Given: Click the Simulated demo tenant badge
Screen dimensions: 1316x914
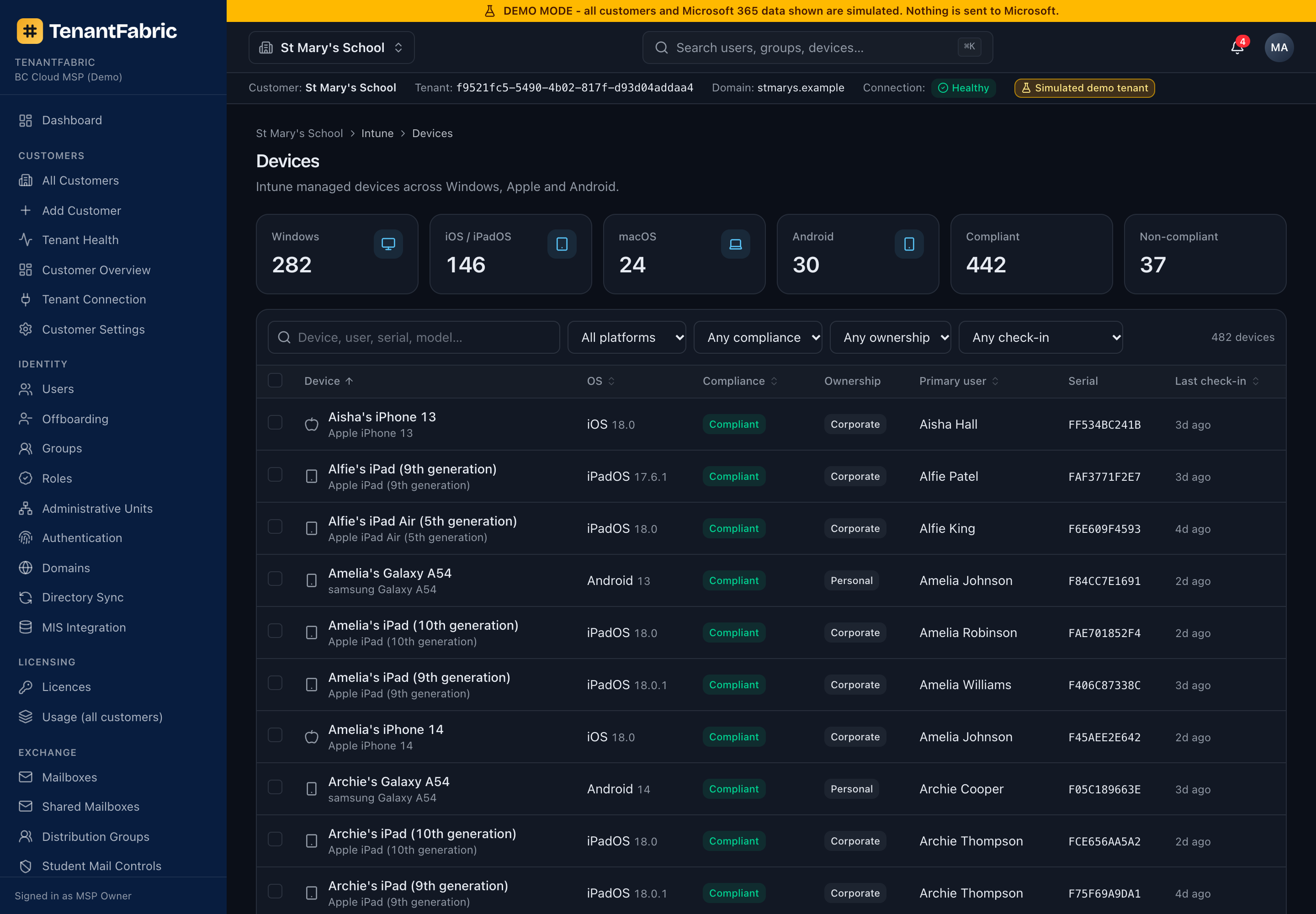Looking at the screenshot, I should (1084, 88).
